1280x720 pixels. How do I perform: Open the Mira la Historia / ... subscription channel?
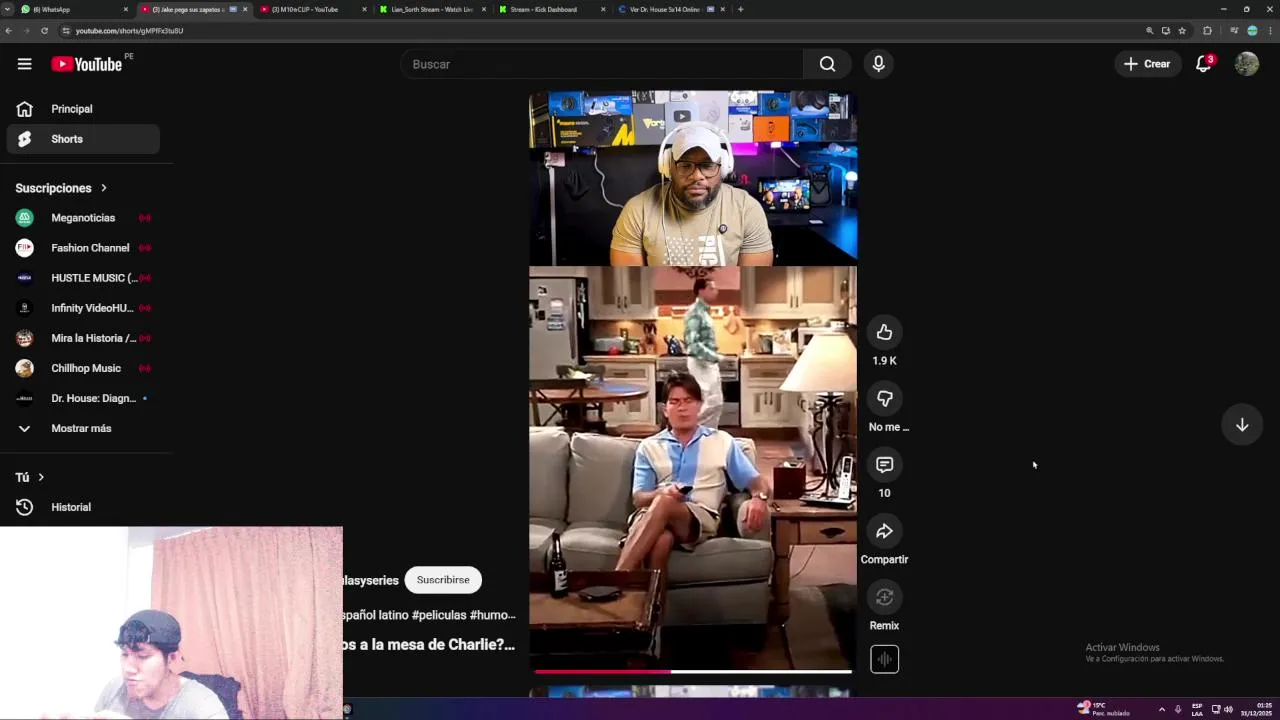(83, 338)
